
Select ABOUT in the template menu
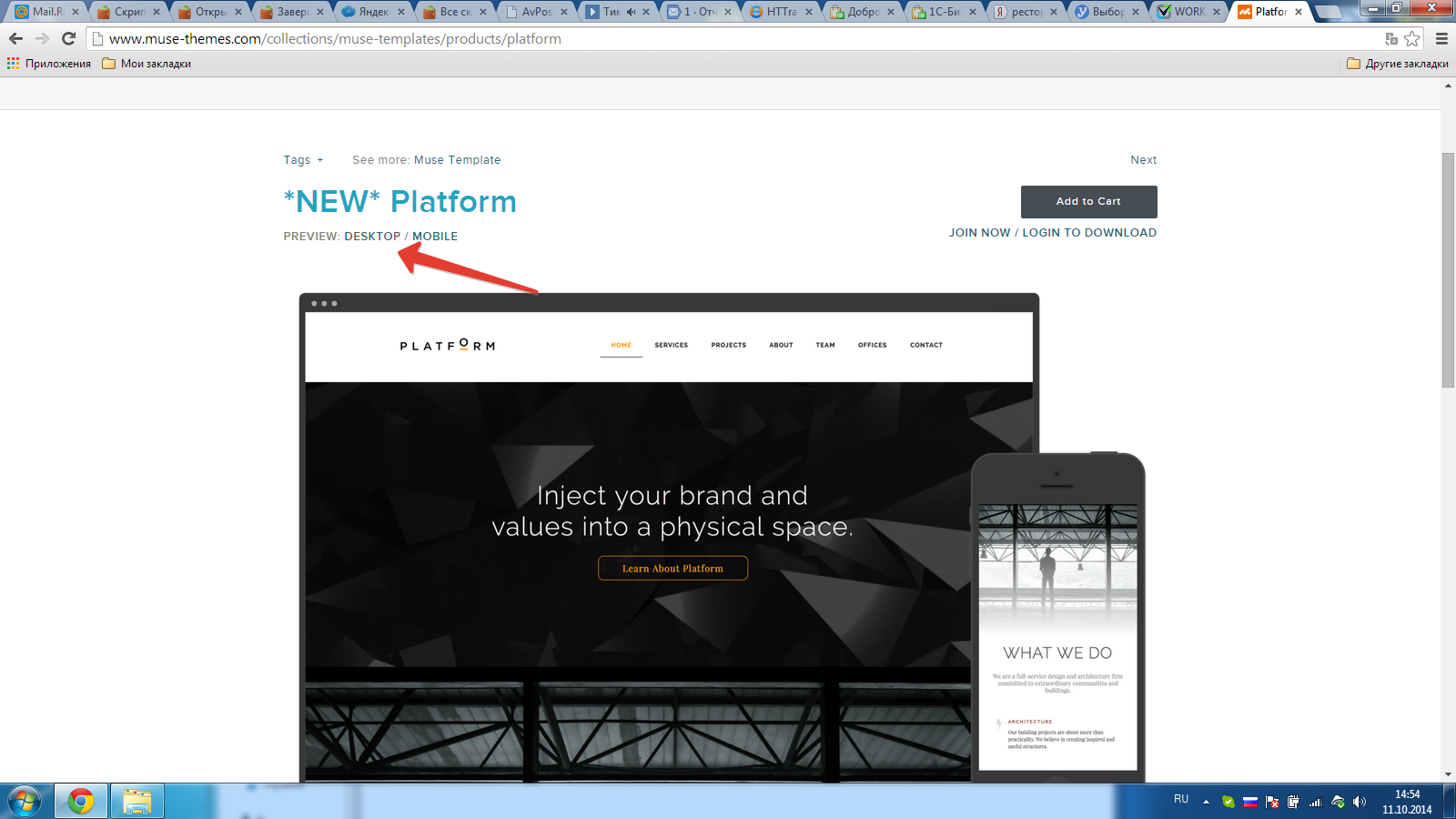coord(781,346)
